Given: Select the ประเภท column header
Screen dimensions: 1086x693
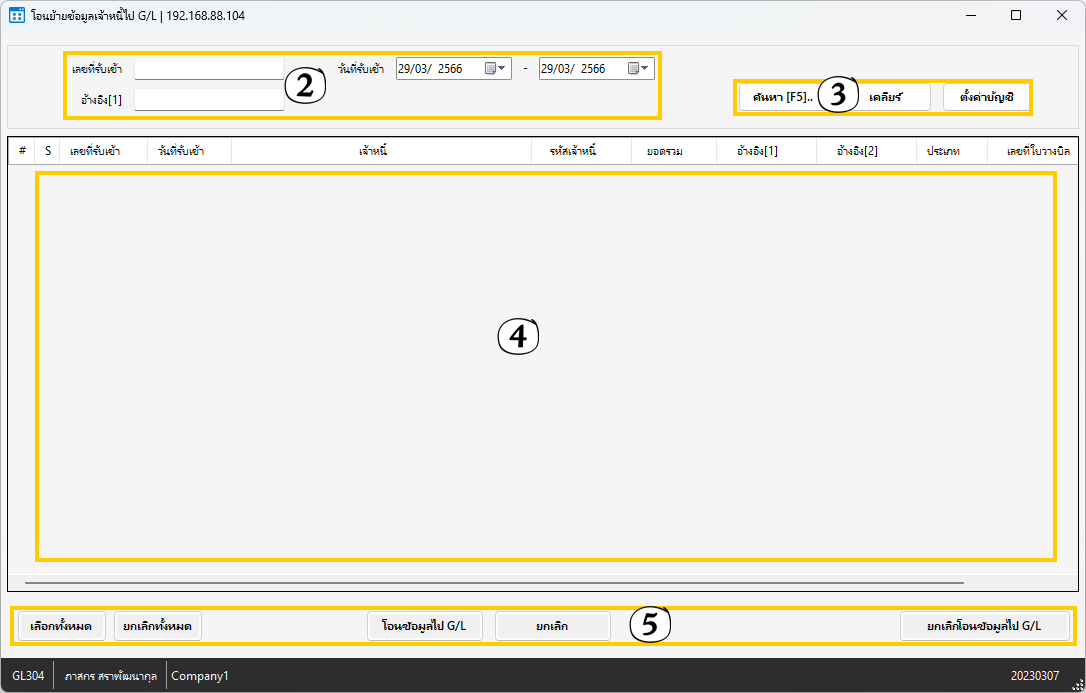Looking at the screenshot, I should point(943,151).
